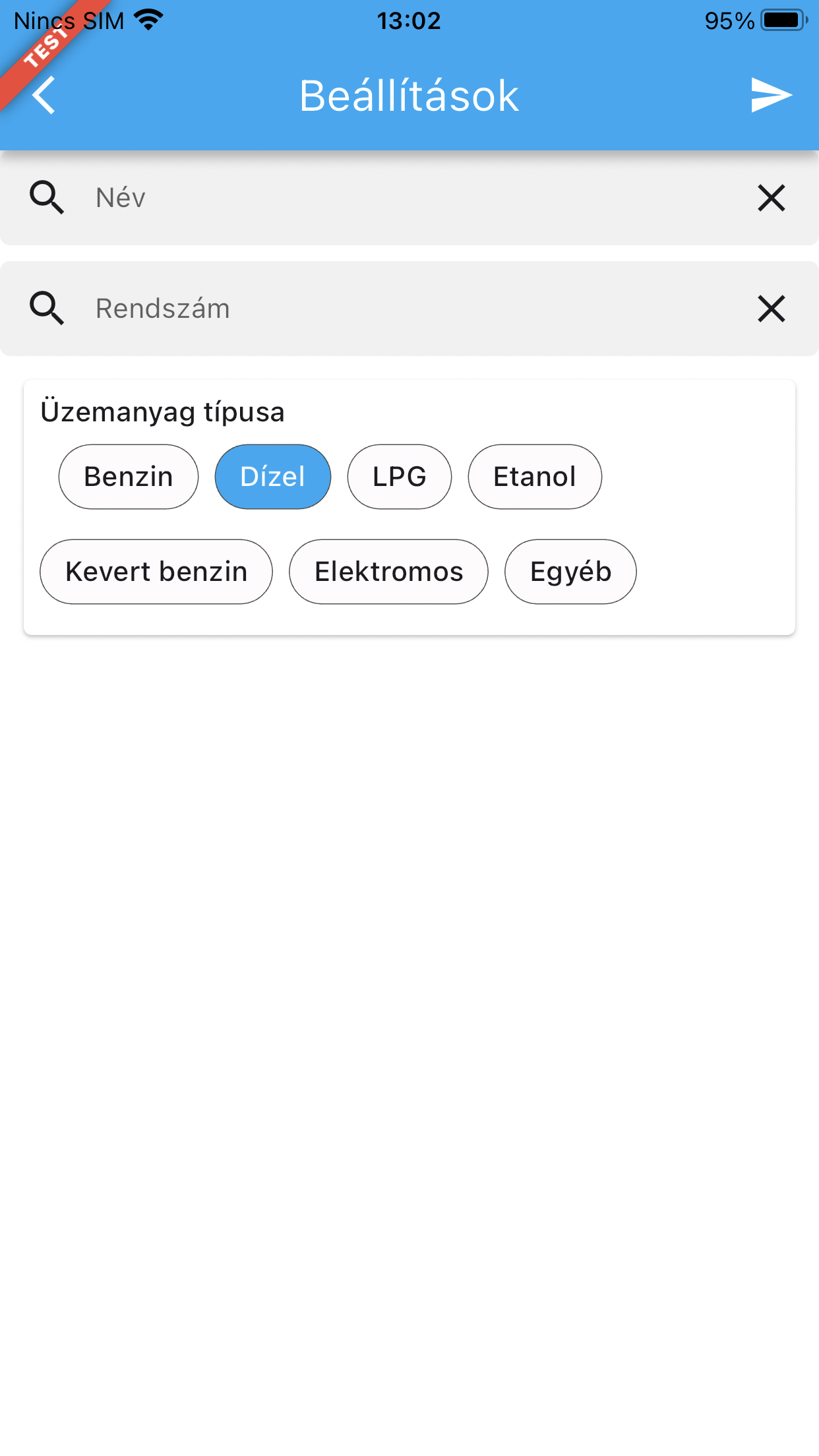Click the Üzemanyag típusa heading

162,412
